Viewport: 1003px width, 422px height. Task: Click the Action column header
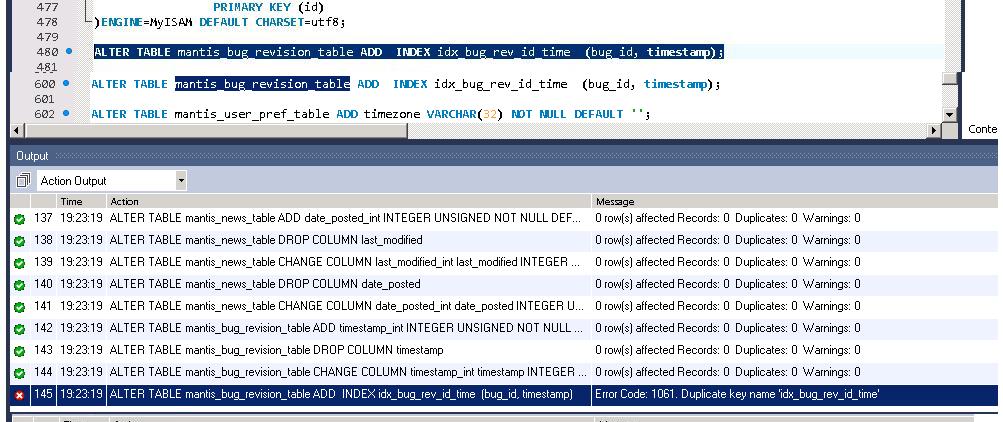pyautogui.click(x=124, y=201)
